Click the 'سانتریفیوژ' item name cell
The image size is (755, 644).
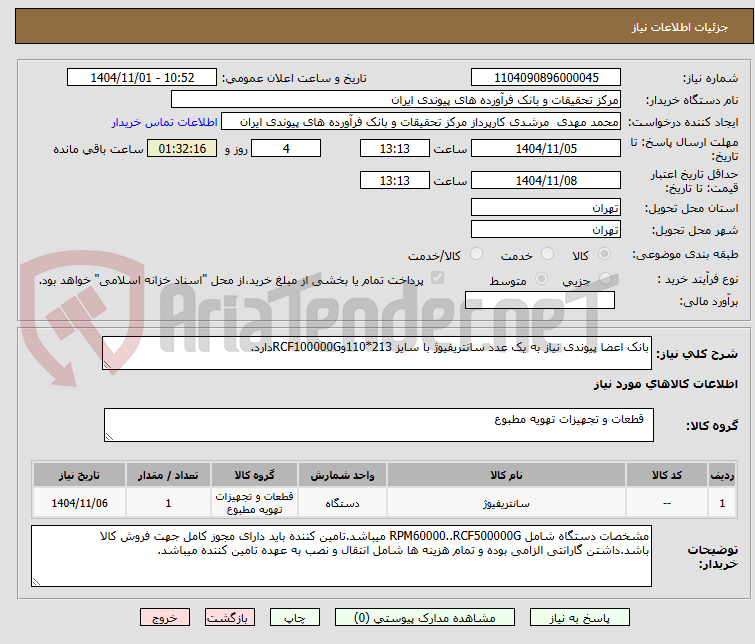coord(506,503)
